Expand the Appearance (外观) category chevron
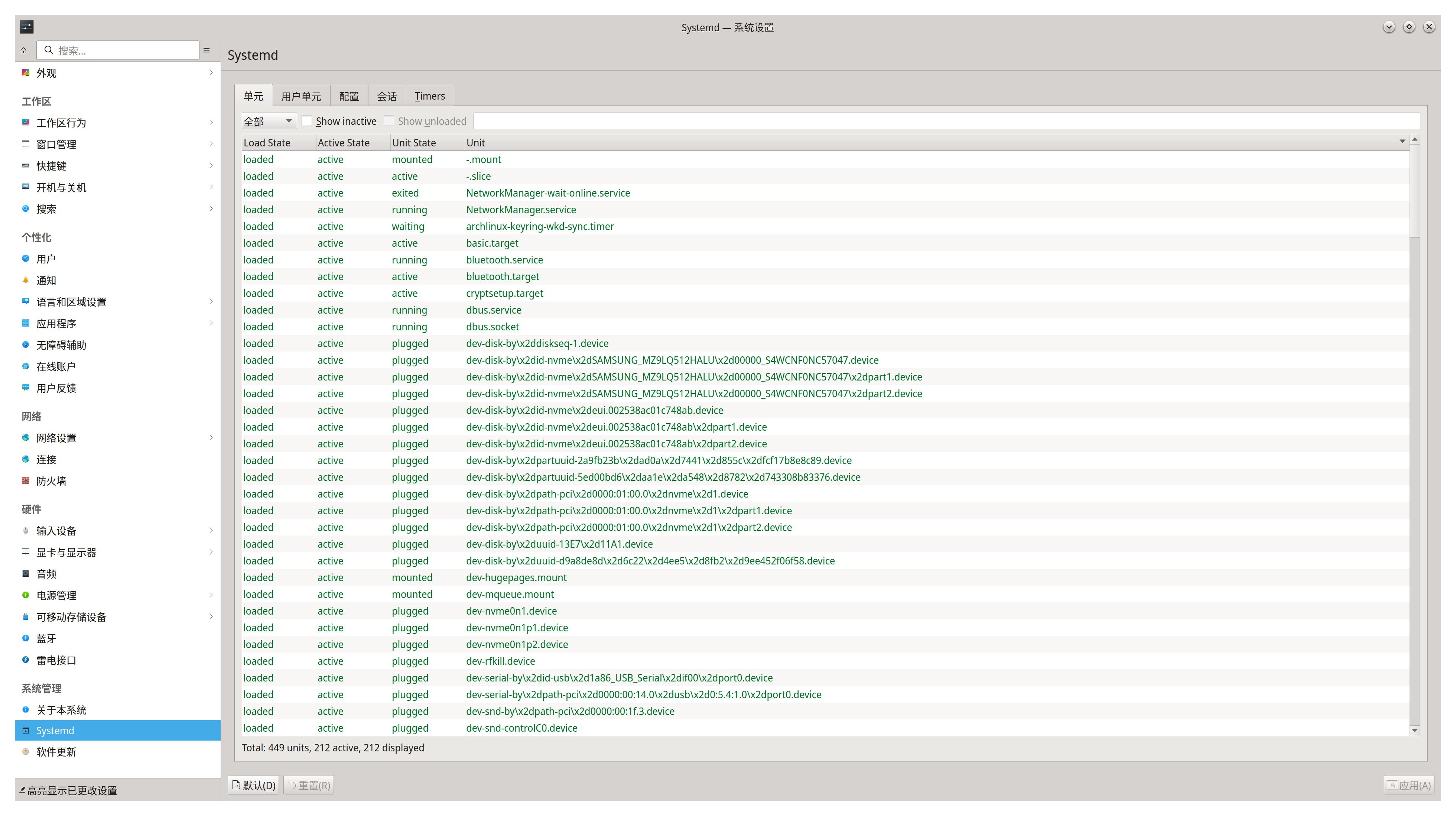This screenshot has height=816, width=1456. 211,72
